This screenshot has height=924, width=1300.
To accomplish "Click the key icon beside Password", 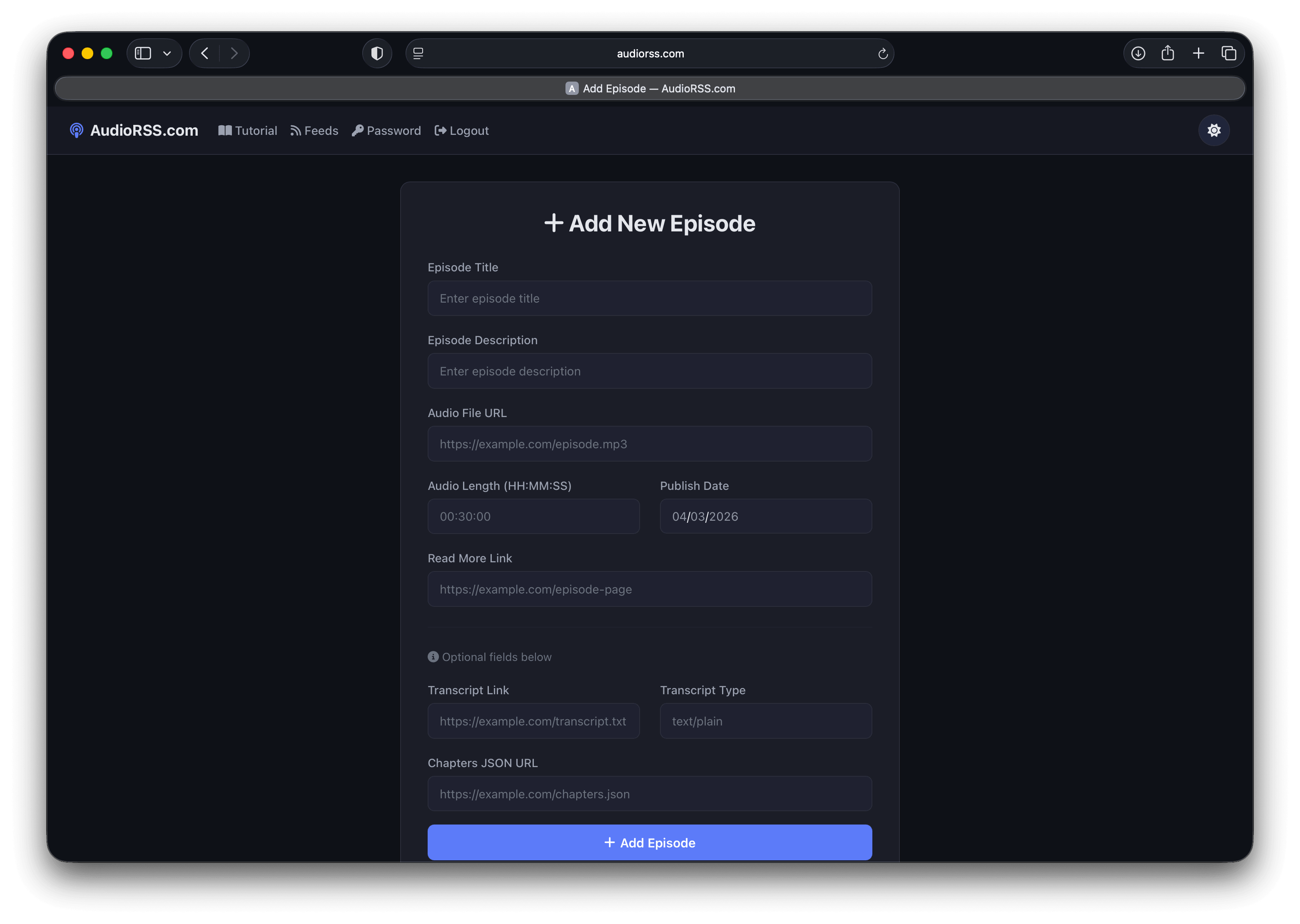I will coord(358,130).
